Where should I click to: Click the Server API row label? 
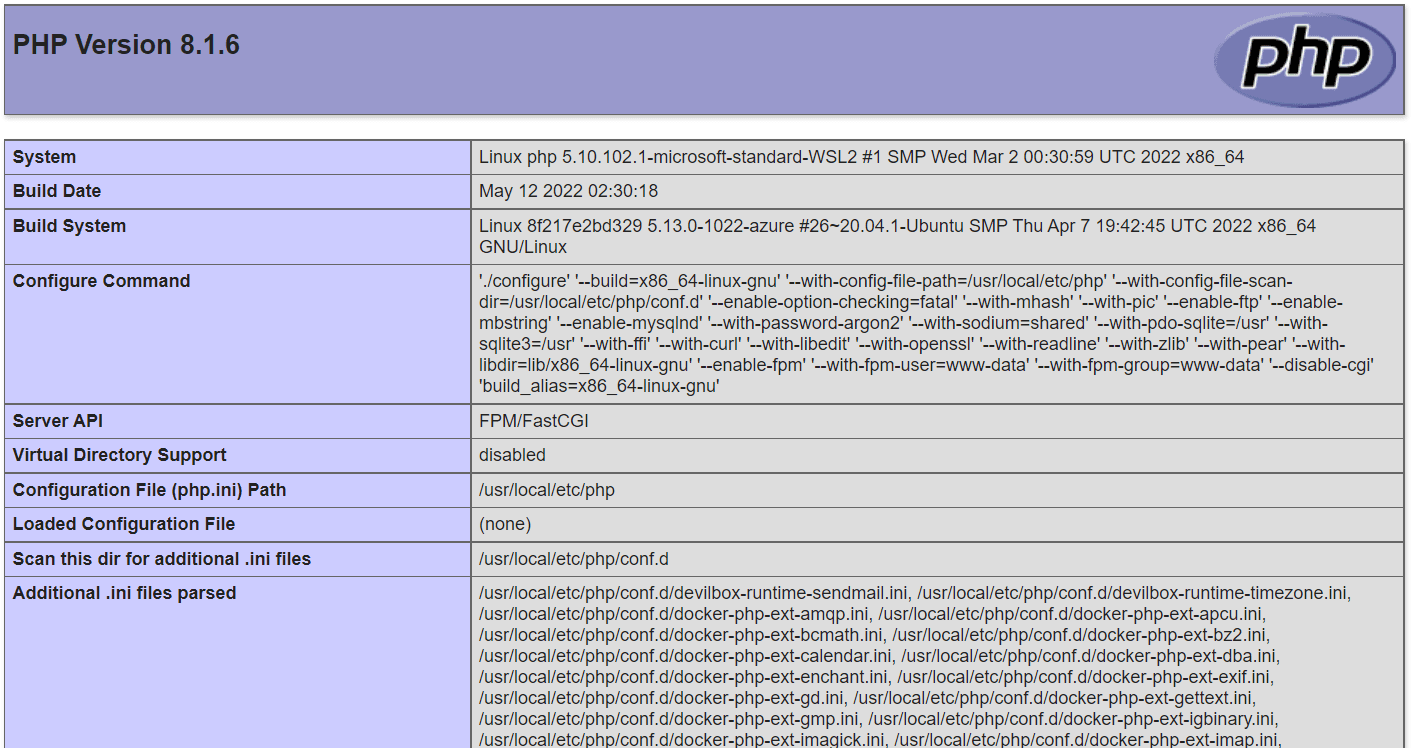point(57,421)
